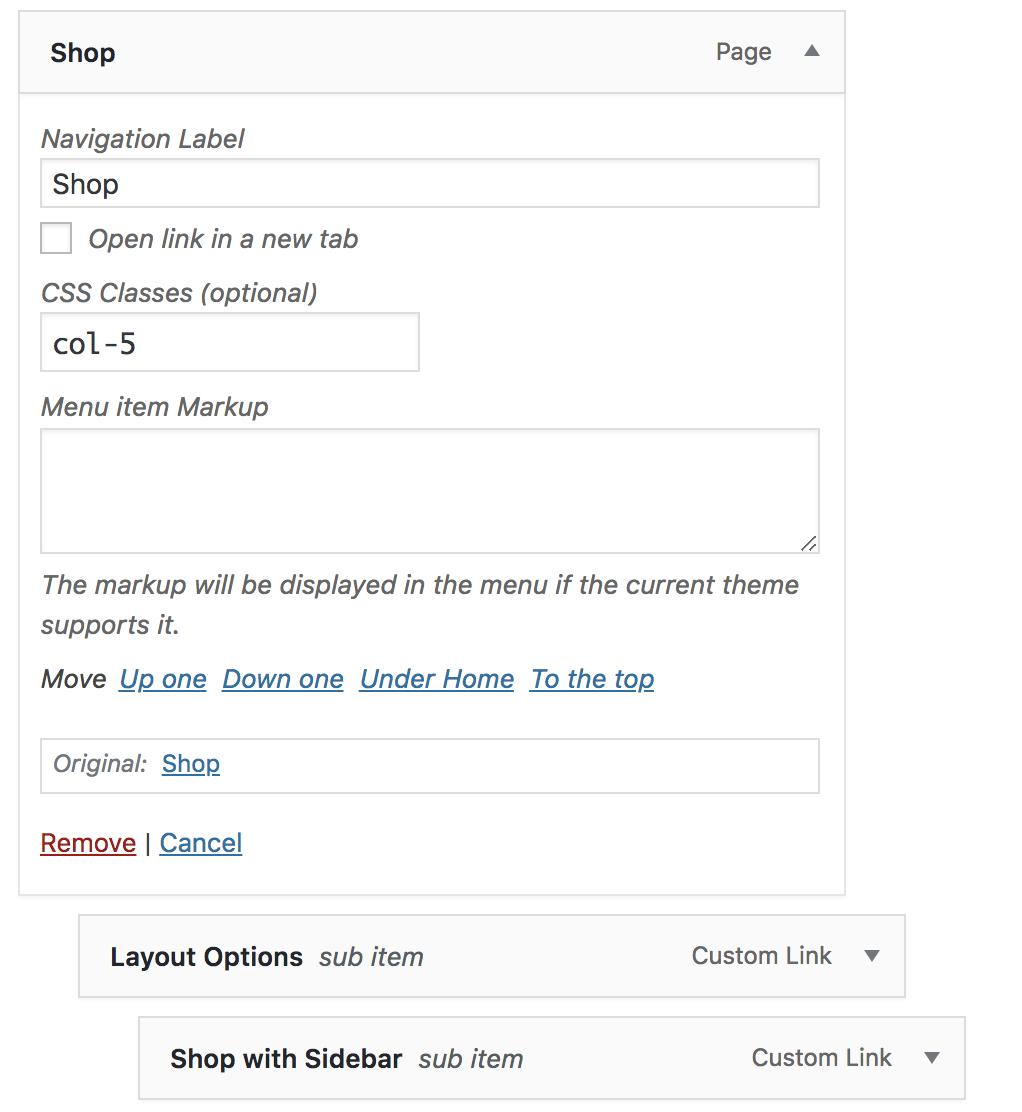
Task: Move item Under Home
Action: pos(437,679)
